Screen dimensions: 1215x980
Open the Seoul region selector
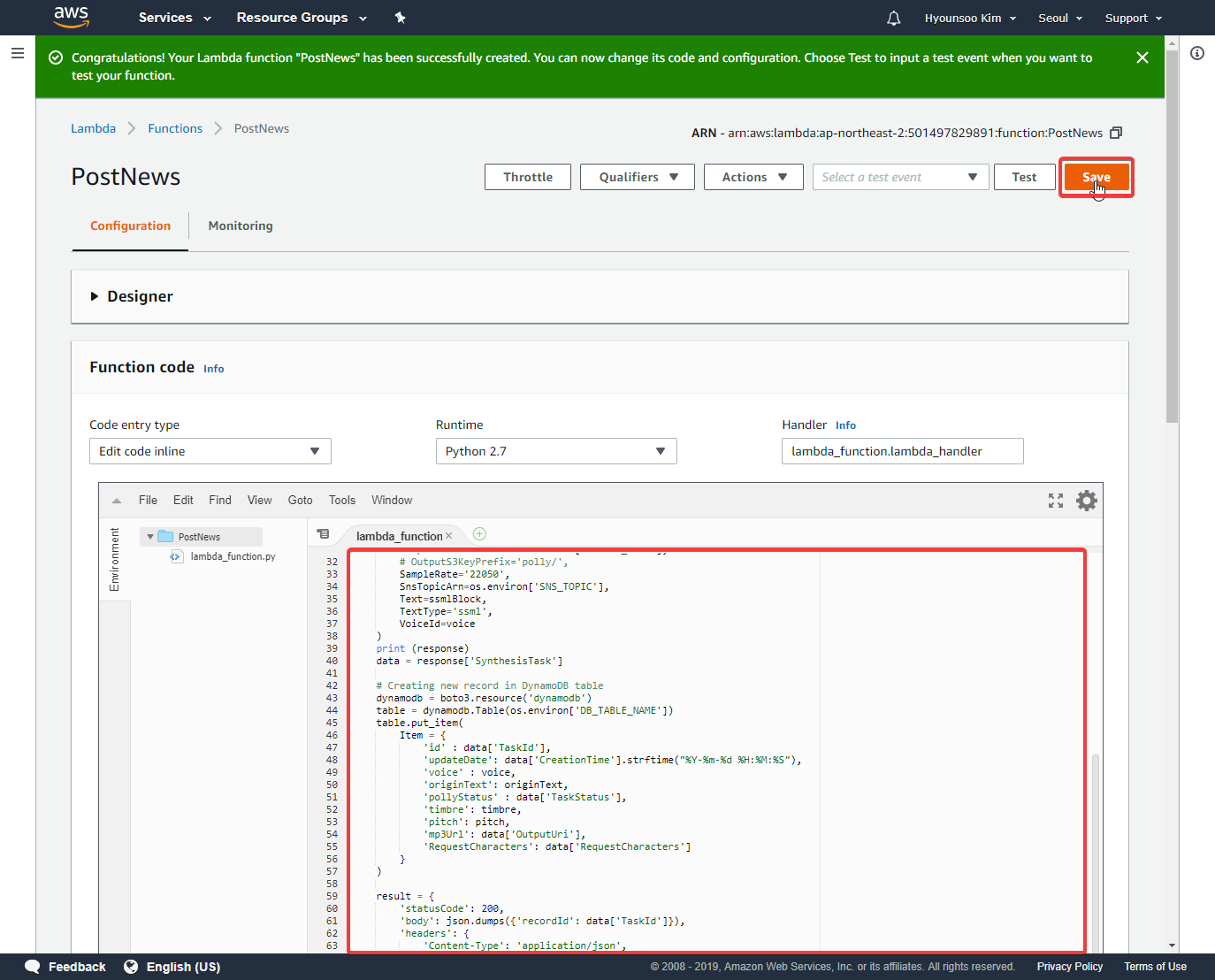click(x=1060, y=18)
